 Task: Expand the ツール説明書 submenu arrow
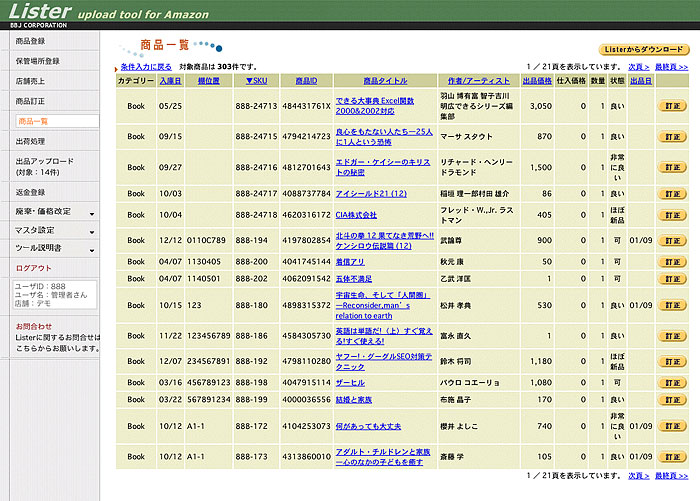tap(92, 250)
